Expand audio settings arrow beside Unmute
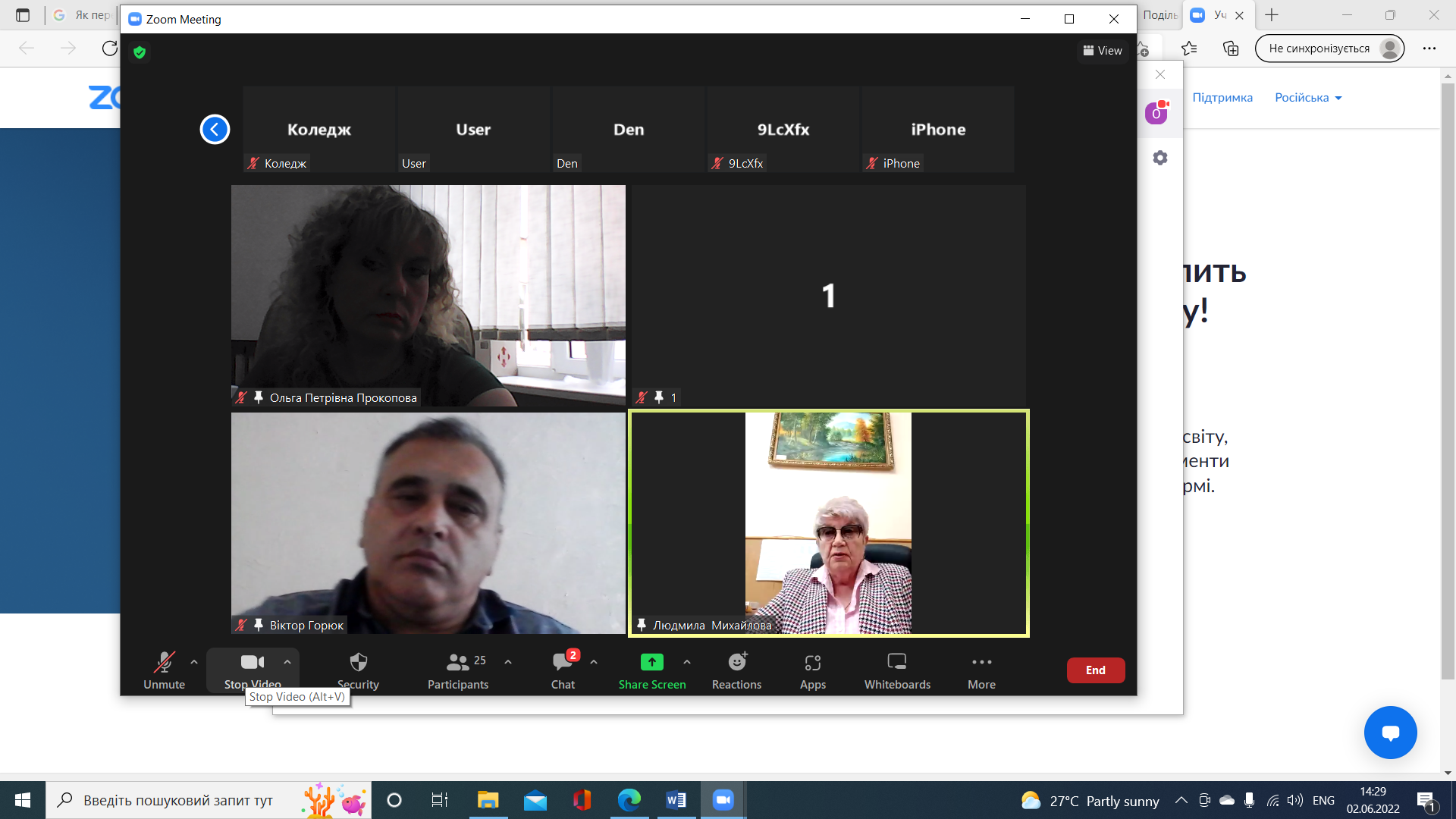The width and height of the screenshot is (1456, 819). (x=194, y=662)
